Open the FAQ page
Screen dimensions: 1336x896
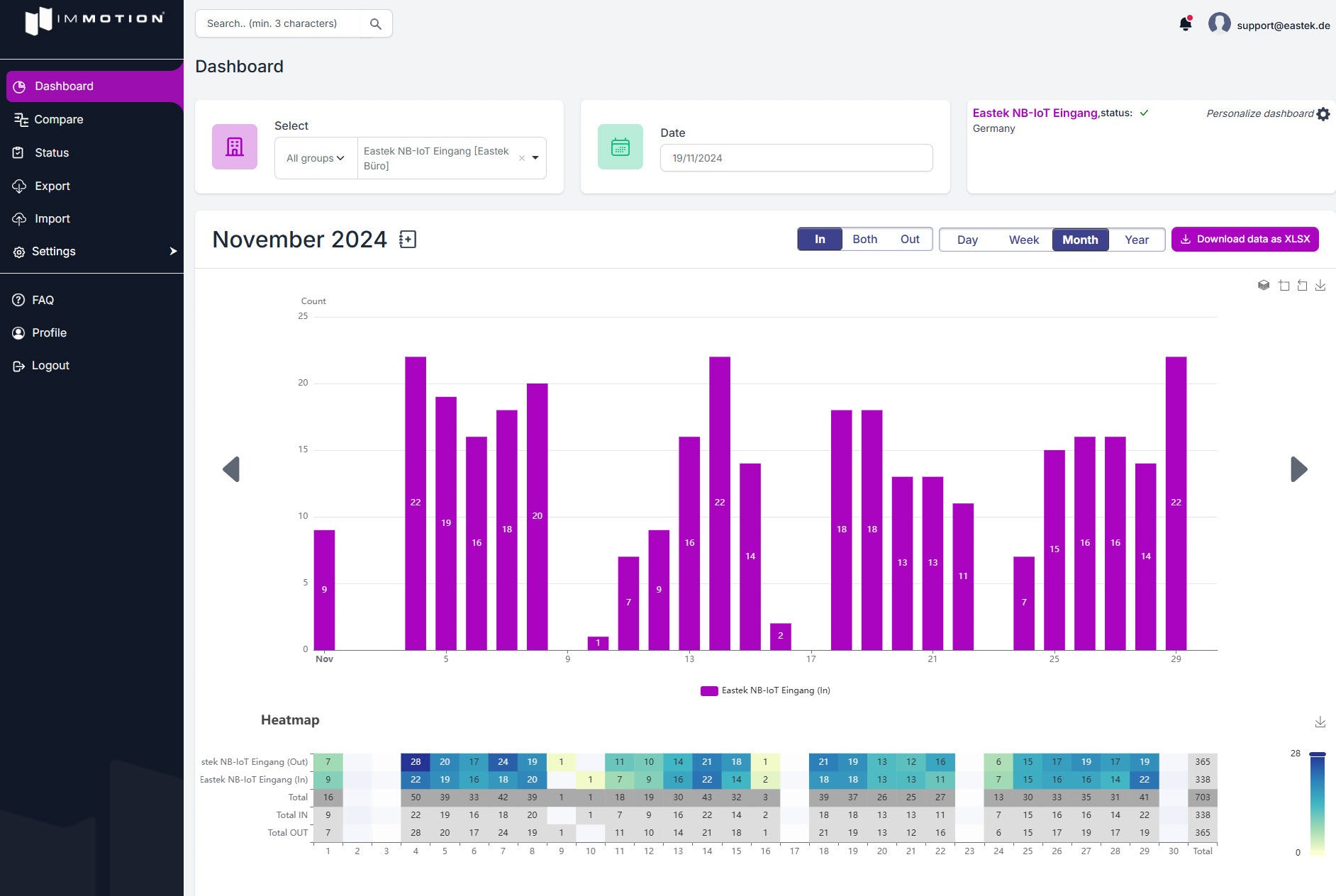pyautogui.click(x=43, y=300)
